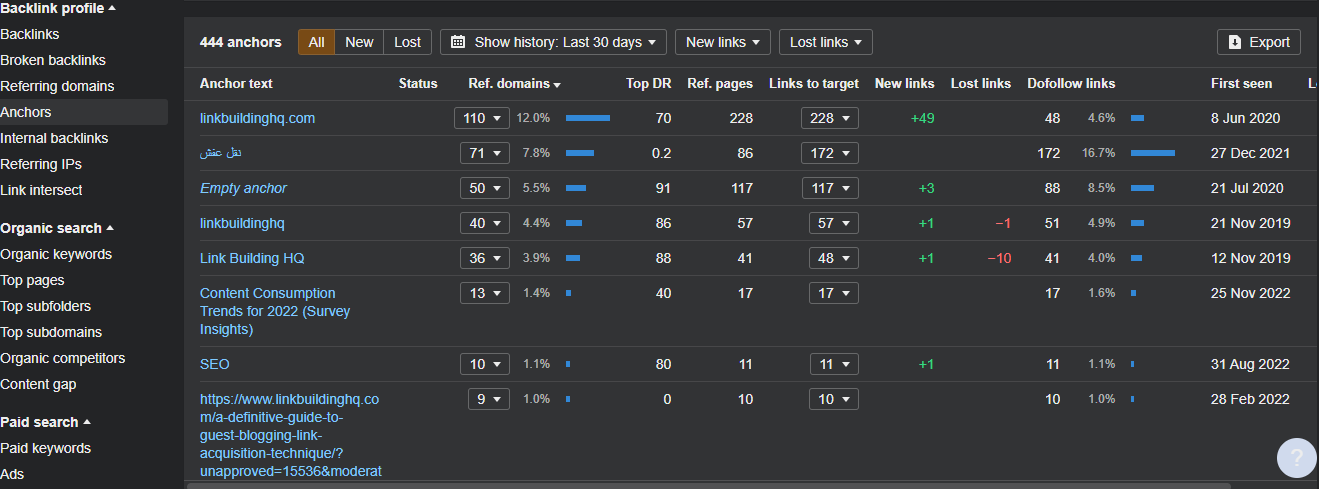Go to Content gap in sidebar

coord(38,384)
